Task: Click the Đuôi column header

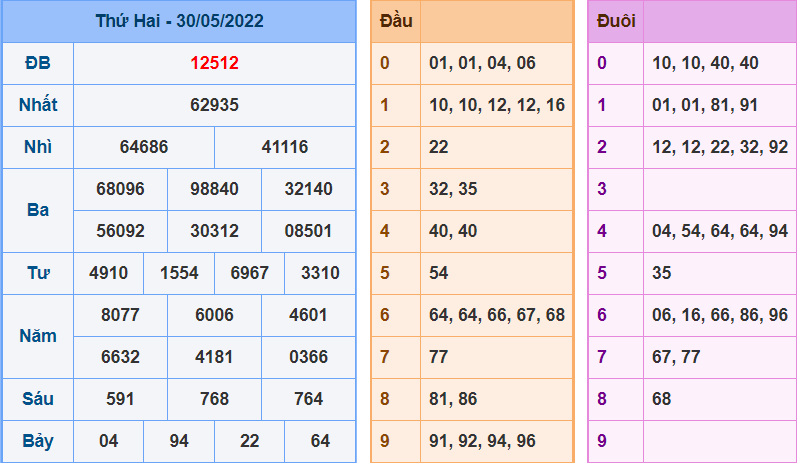Action: click(616, 21)
